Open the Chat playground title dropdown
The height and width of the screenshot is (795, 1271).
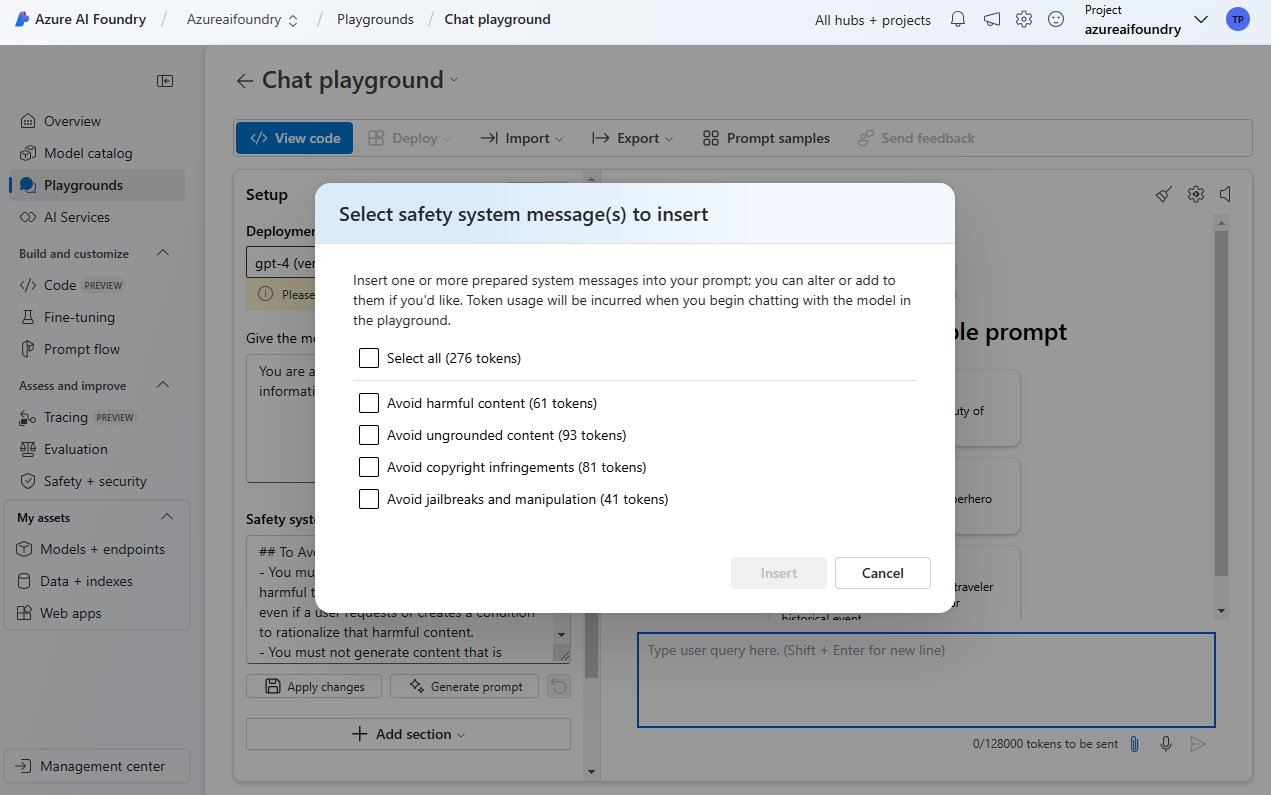coord(453,80)
